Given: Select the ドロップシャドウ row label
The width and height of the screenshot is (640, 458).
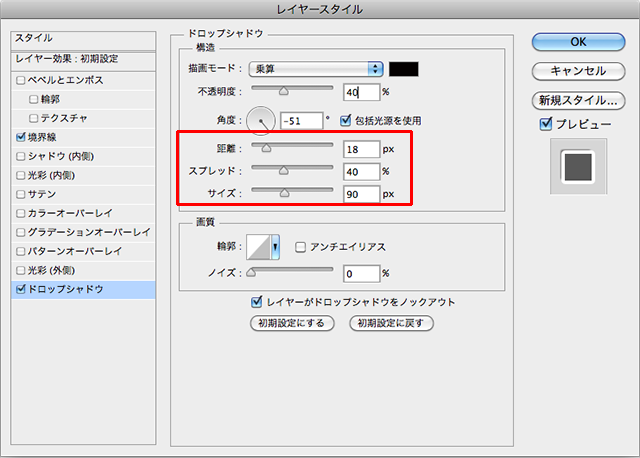Looking at the screenshot, I should pyautogui.click(x=66, y=289).
